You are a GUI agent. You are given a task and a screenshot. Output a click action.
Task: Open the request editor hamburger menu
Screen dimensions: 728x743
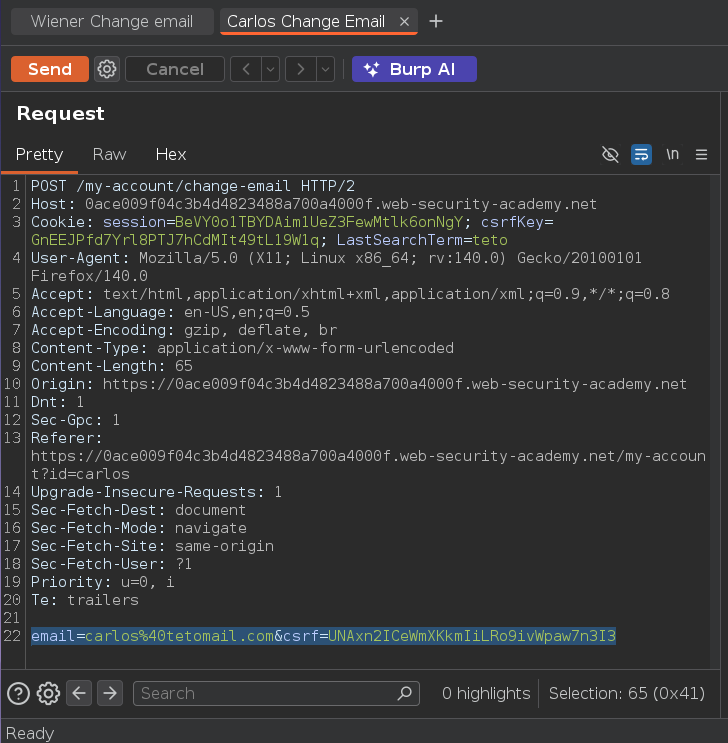pos(701,154)
